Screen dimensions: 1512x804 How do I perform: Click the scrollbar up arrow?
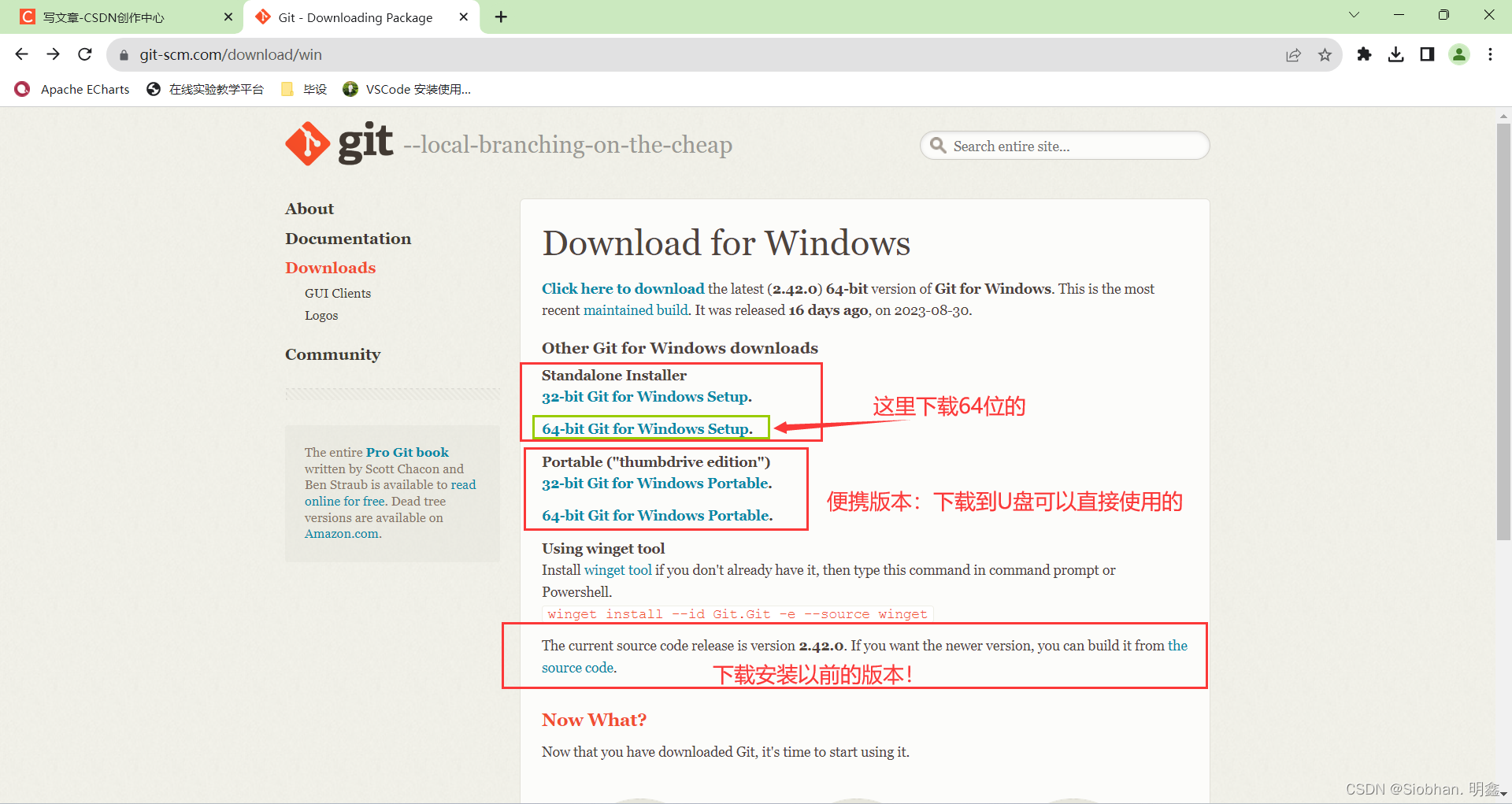click(1503, 116)
